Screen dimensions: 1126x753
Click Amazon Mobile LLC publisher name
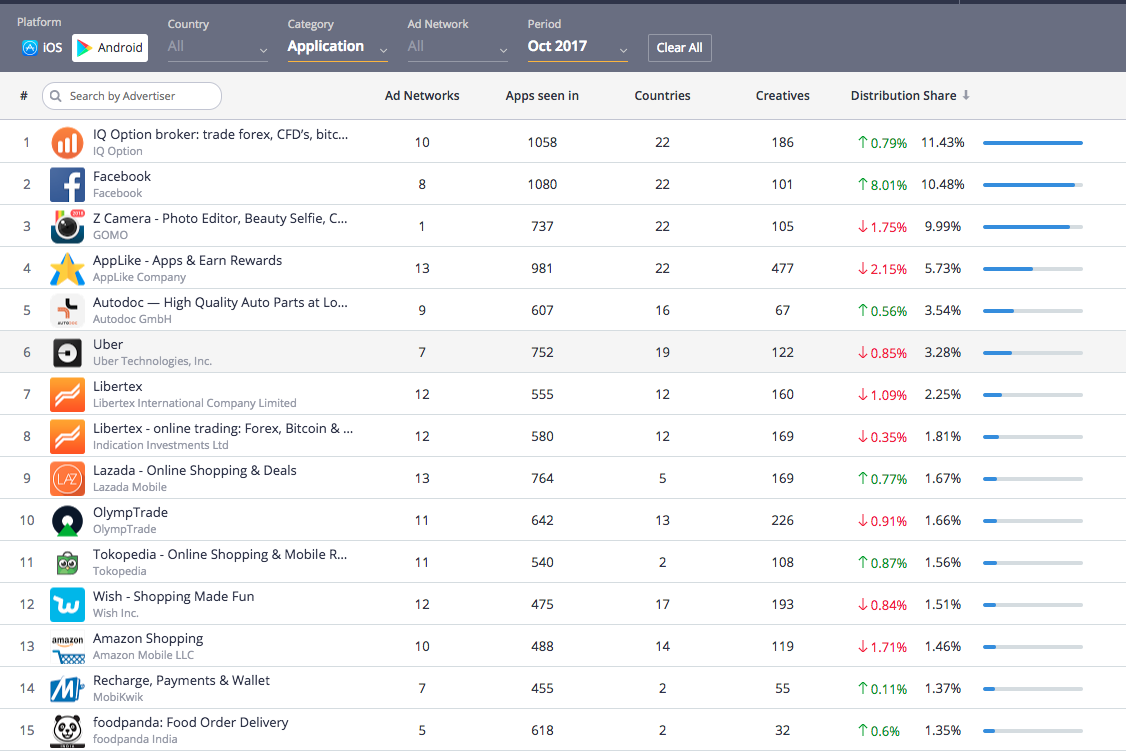tap(143, 655)
